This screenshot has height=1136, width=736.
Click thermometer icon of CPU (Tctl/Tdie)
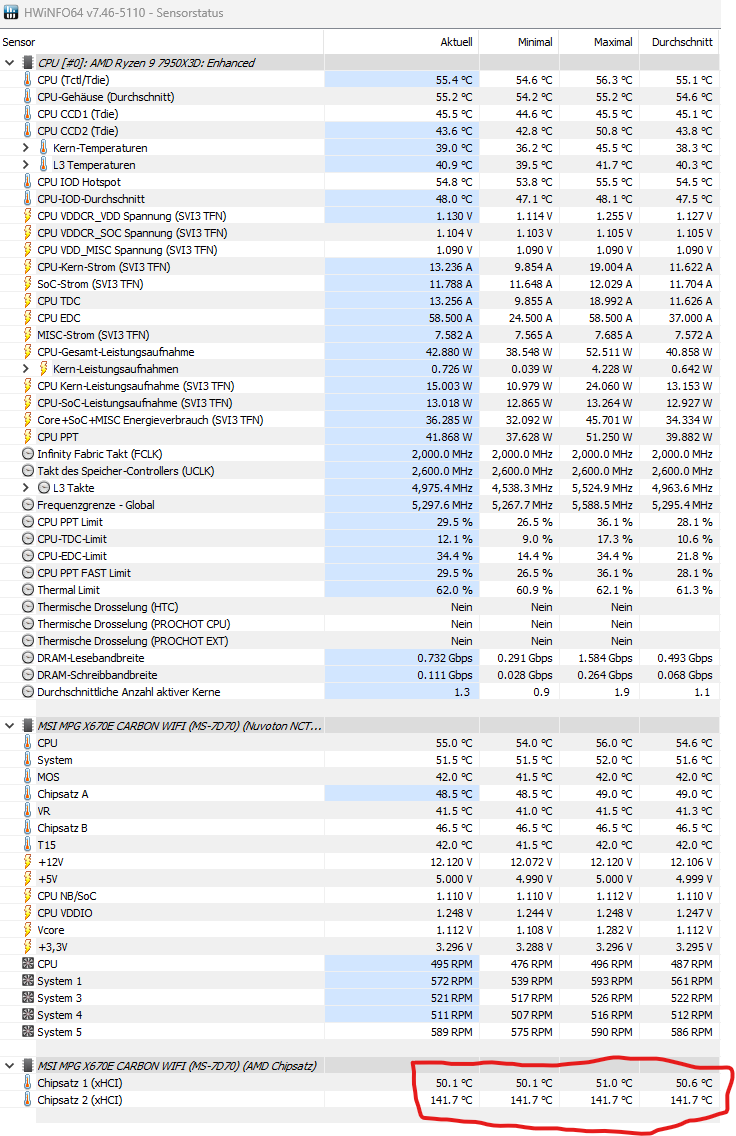tap(28, 80)
